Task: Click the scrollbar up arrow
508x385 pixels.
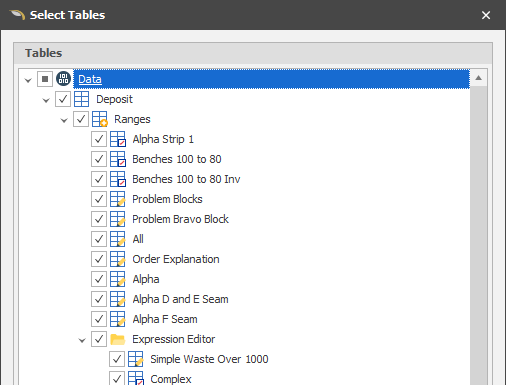Action: [x=479, y=78]
